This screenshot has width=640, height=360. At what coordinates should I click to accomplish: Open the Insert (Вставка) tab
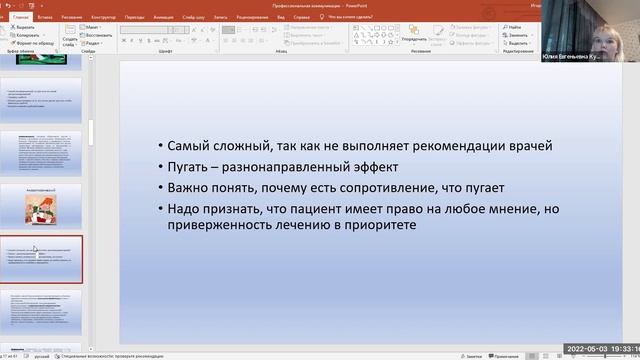[x=45, y=17]
